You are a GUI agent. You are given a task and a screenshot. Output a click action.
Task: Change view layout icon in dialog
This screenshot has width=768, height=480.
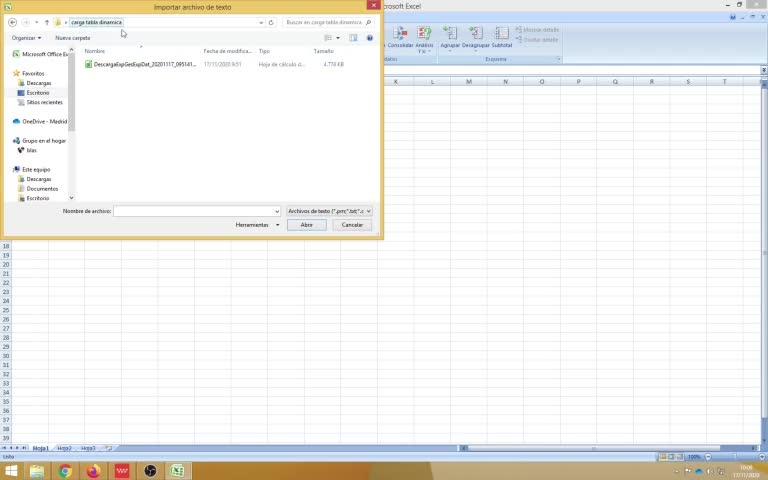point(328,38)
